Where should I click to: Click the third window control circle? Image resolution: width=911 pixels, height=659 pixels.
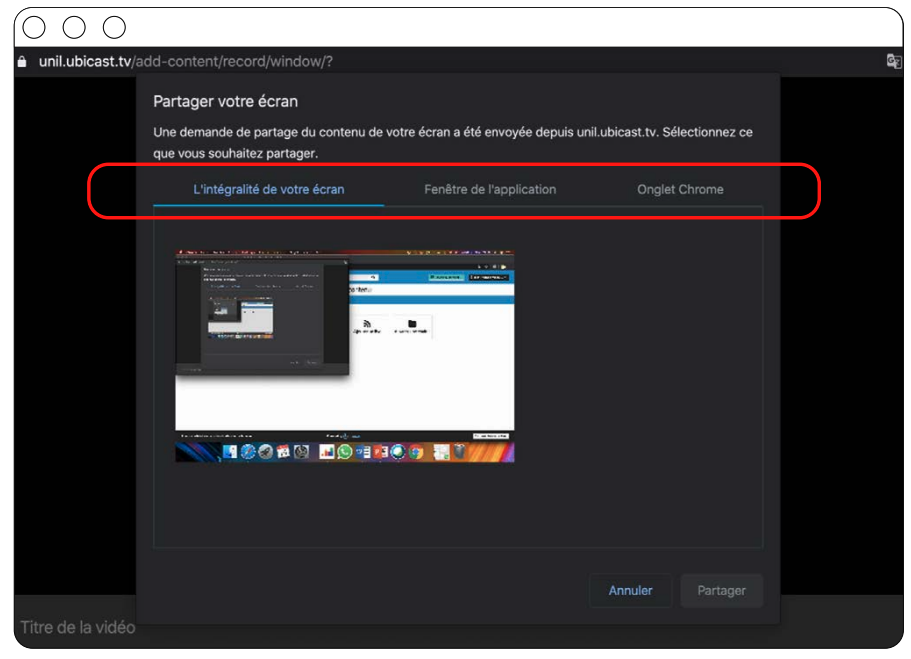tap(114, 27)
